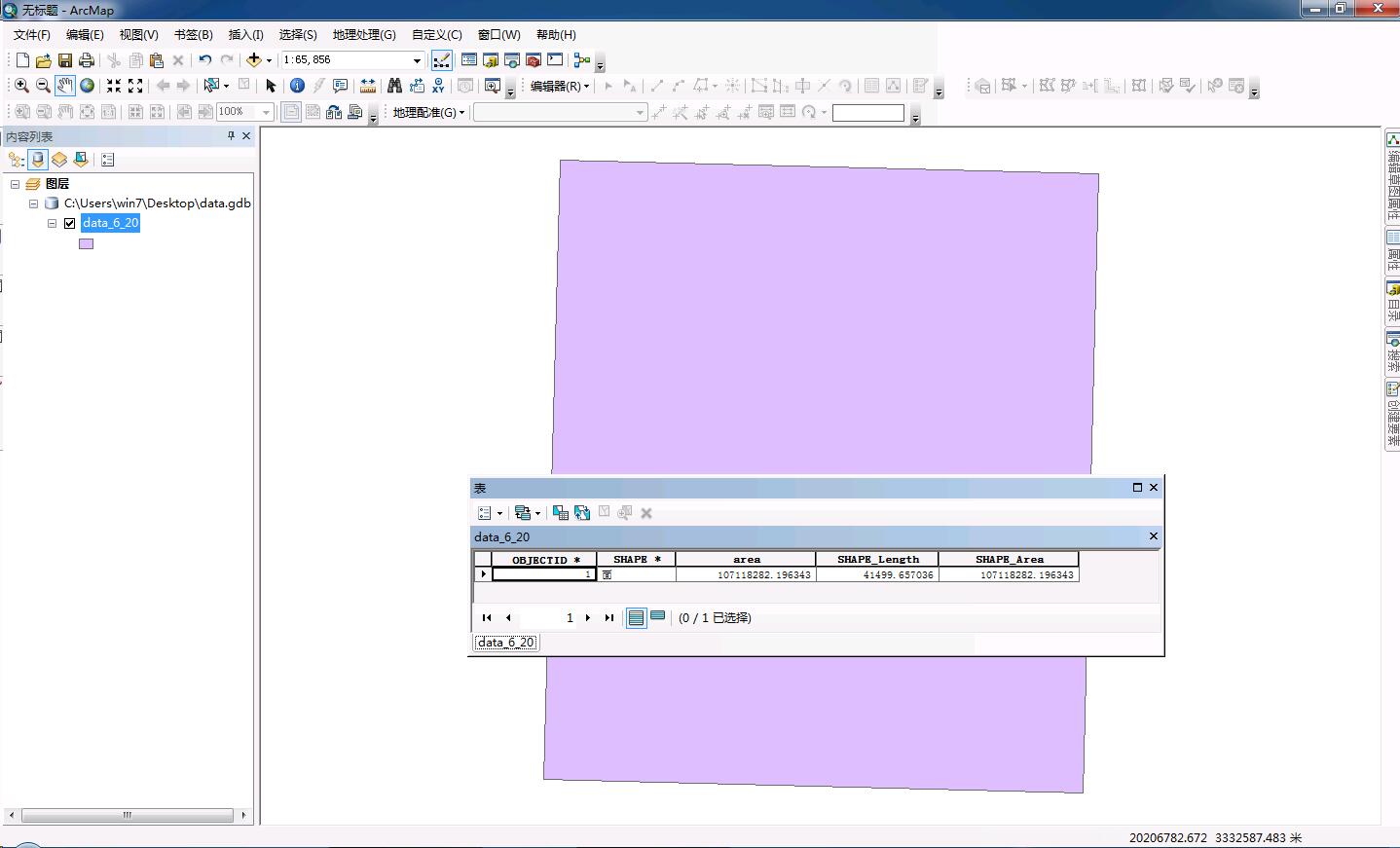The height and width of the screenshot is (848, 1400).
Task: Select the data_6_20 layer name
Action: pyautogui.click(x=111, y=223)
